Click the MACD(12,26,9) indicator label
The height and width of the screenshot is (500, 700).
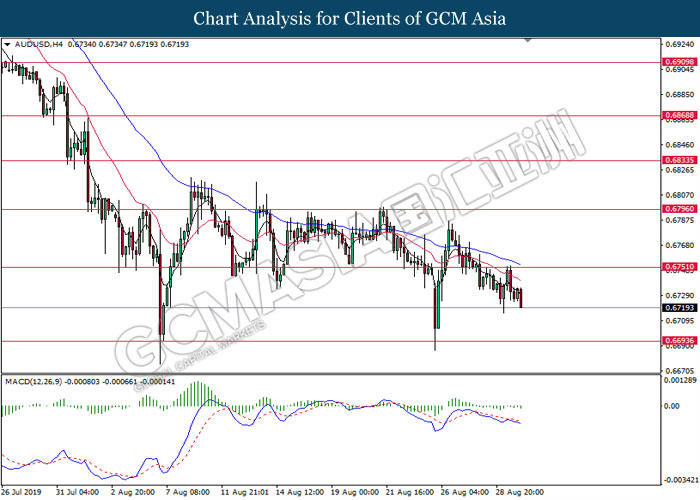(x=36, y=381)
